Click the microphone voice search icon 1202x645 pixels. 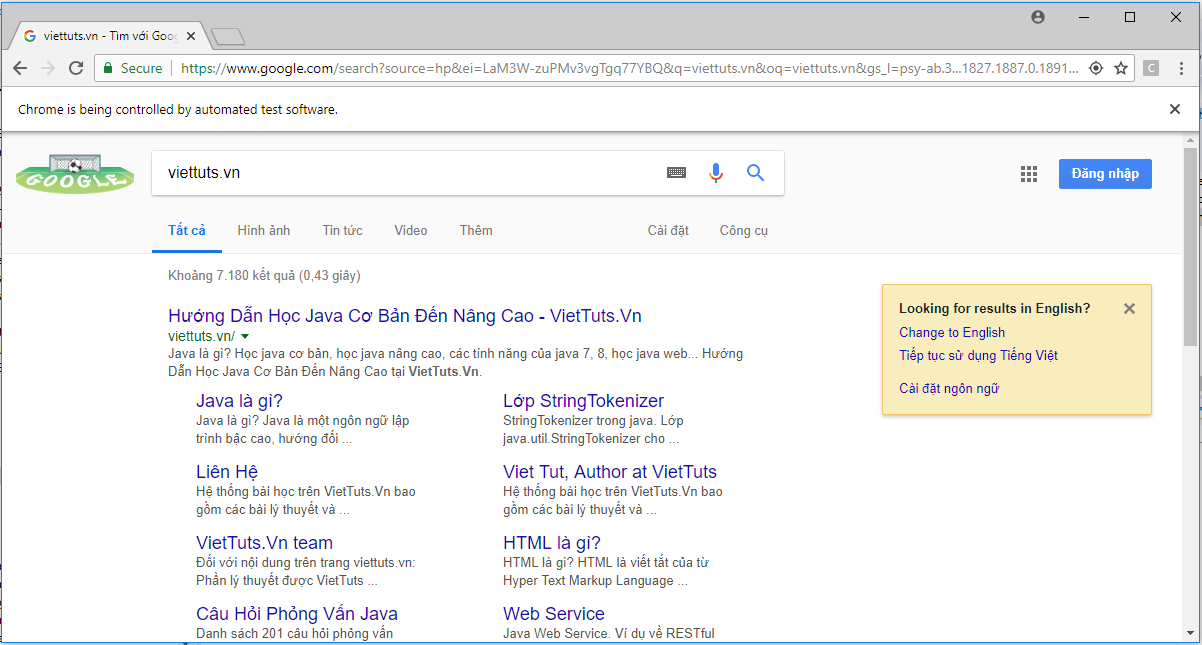pyautogui.click(x=715, y=173)
